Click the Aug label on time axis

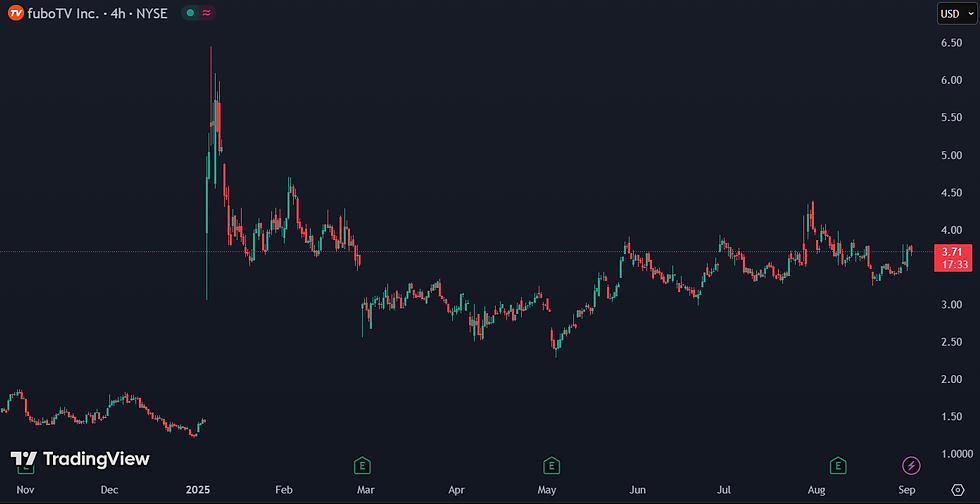tap(815, 490)
